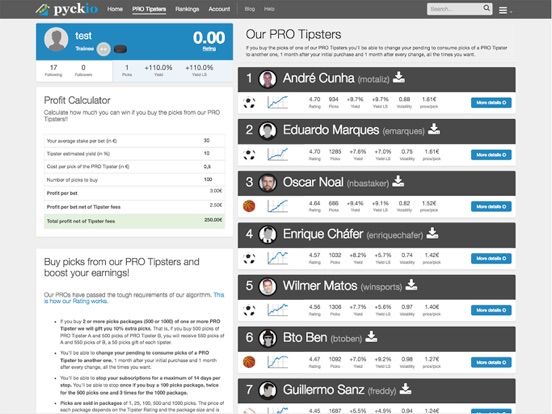Open Wilmer Matos' performance chart icon
The image size is (552, 414).
[277, 310]
